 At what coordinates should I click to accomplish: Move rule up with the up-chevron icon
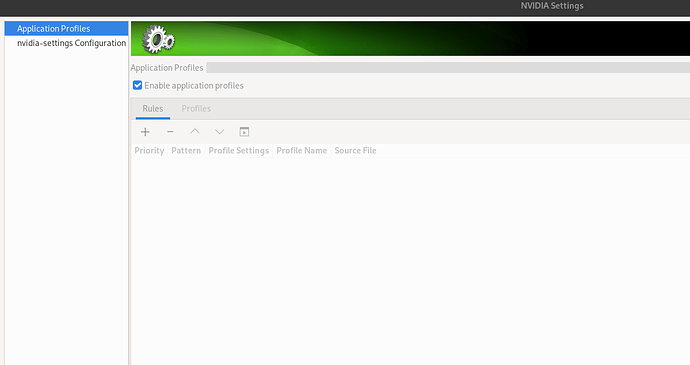[x=195, y=132]
